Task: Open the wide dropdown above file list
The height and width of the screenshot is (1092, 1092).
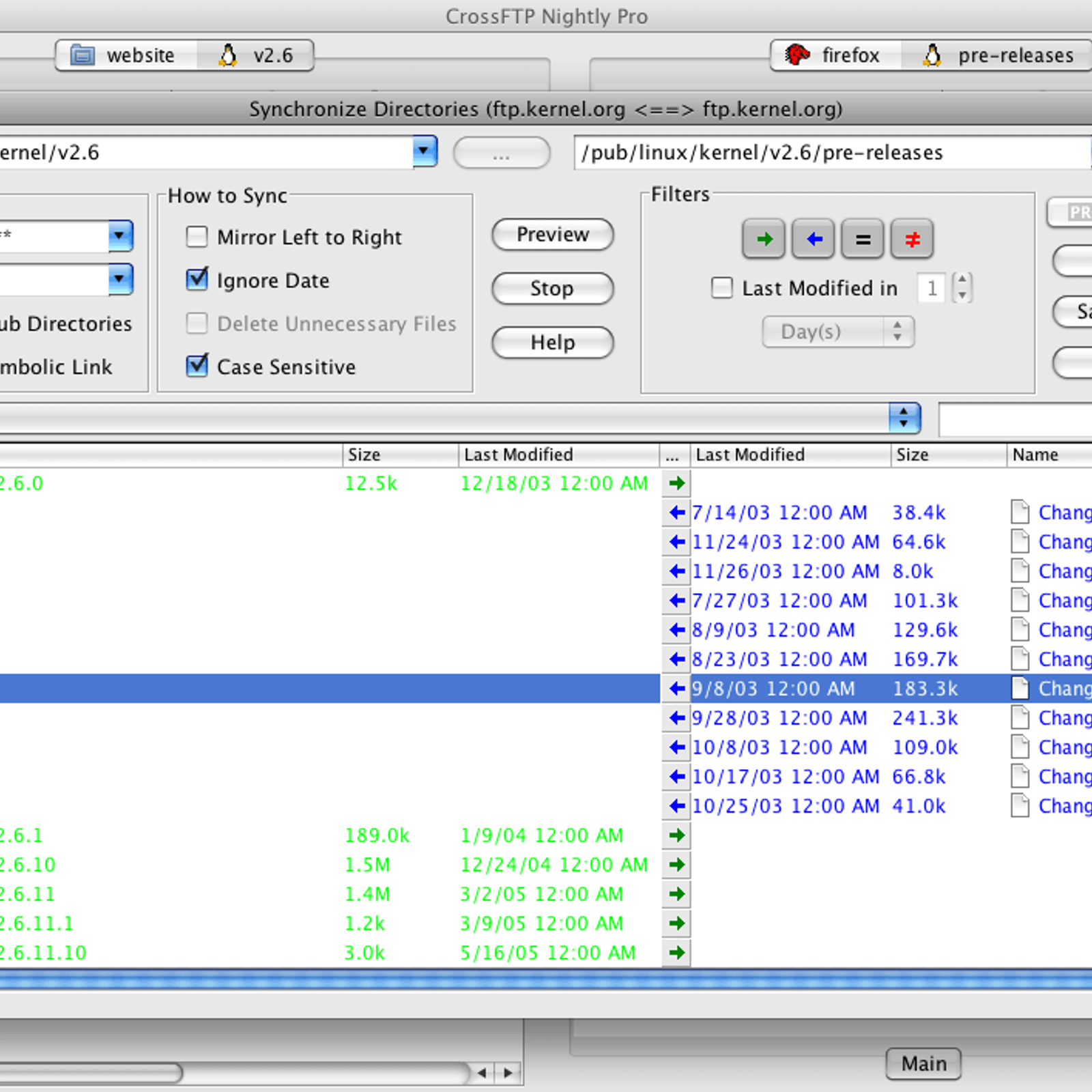Action: 904,418
